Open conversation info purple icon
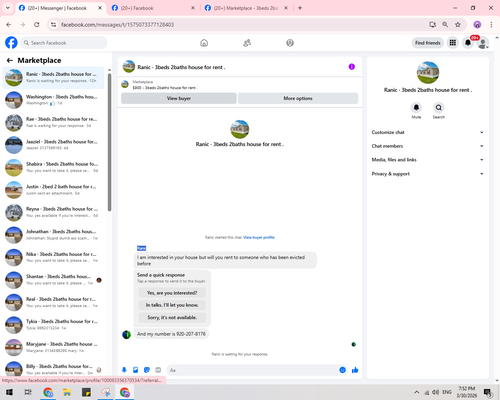Screen dimensions: 500x400 pos(352,67)
